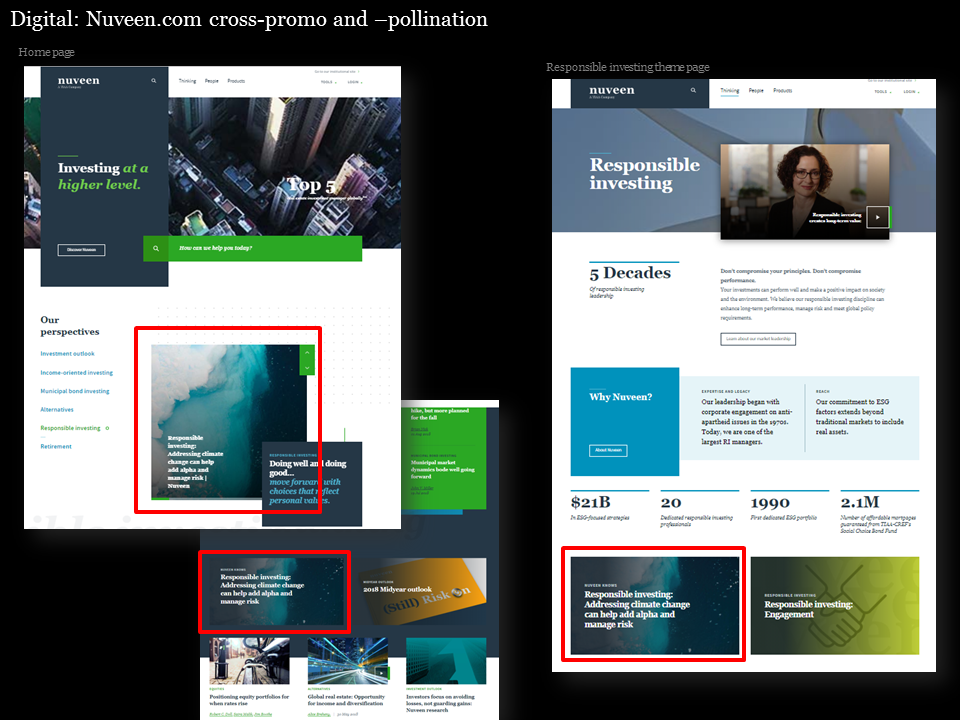Open Thinking menu on the Home page

click(x=187, y=81)
